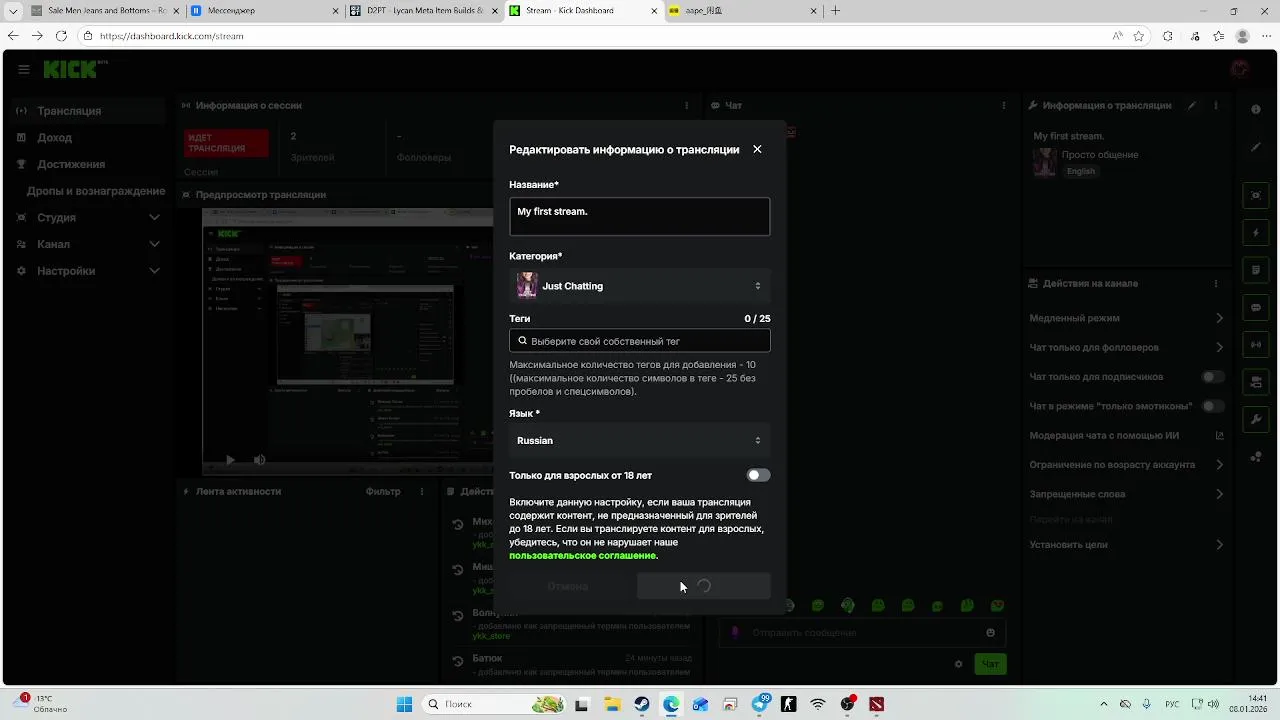
Task: Open session info panel options menu
Action: click(686, 105)
